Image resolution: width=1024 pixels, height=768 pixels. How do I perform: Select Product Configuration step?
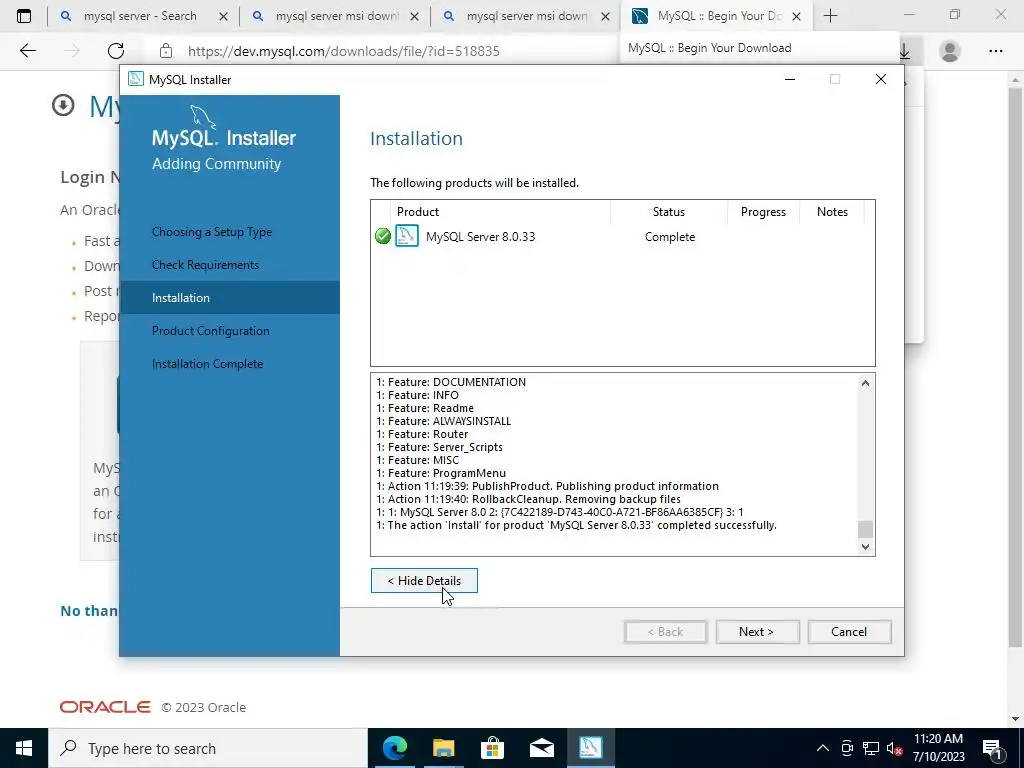[210, 331]
